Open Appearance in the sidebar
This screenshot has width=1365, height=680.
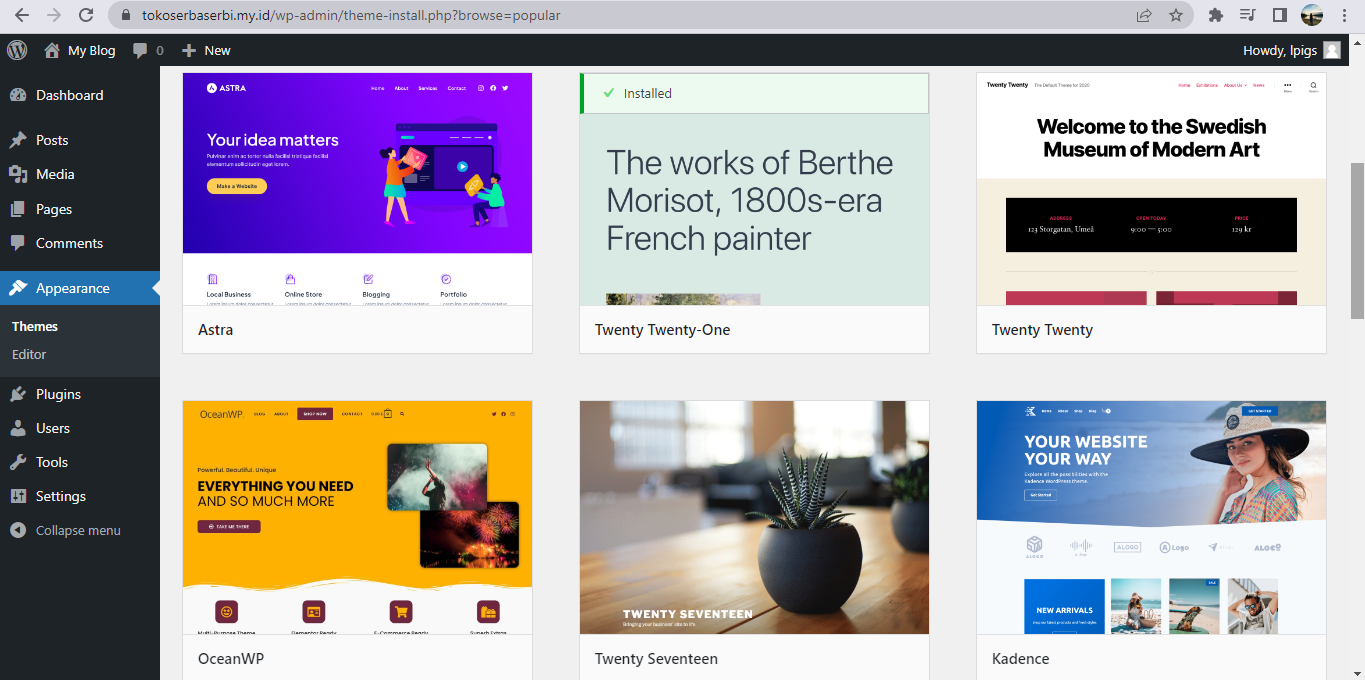[x=80, y=288]
